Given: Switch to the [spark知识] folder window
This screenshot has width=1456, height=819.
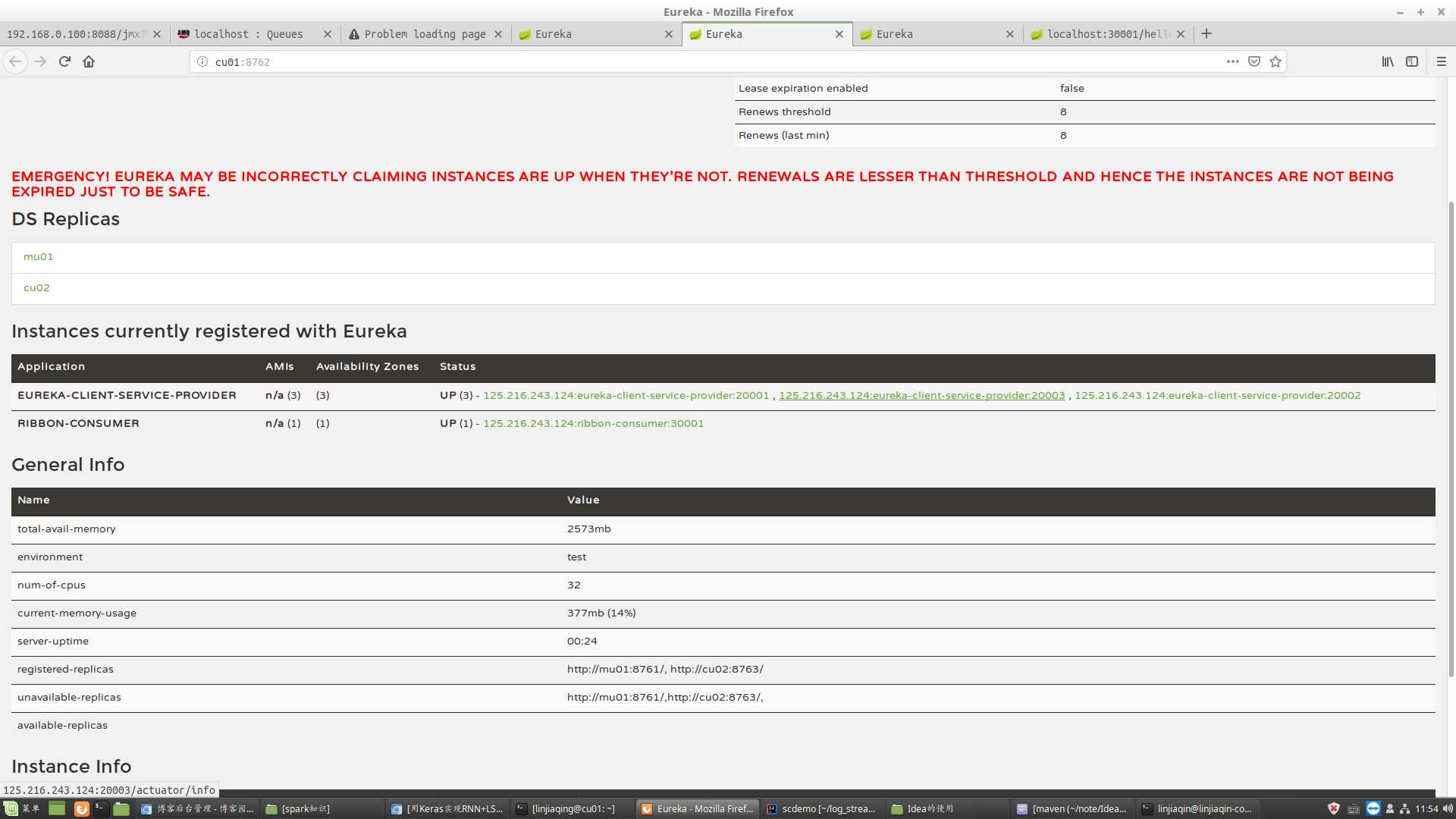Looking at the screenshot, I should (x=322, y=809).
